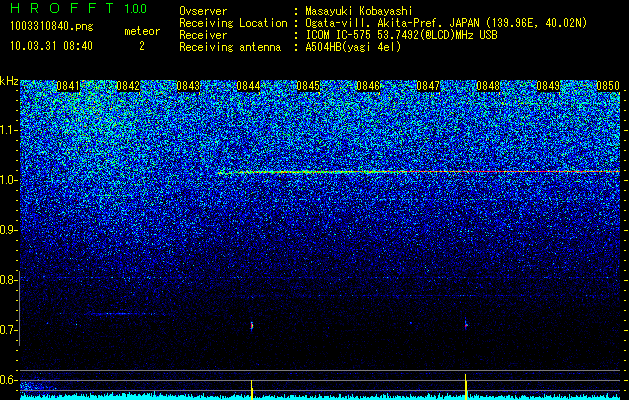Click the 0844 time marker
The image size is (629, 400).
pyautogui.click(x=248, y=86)
